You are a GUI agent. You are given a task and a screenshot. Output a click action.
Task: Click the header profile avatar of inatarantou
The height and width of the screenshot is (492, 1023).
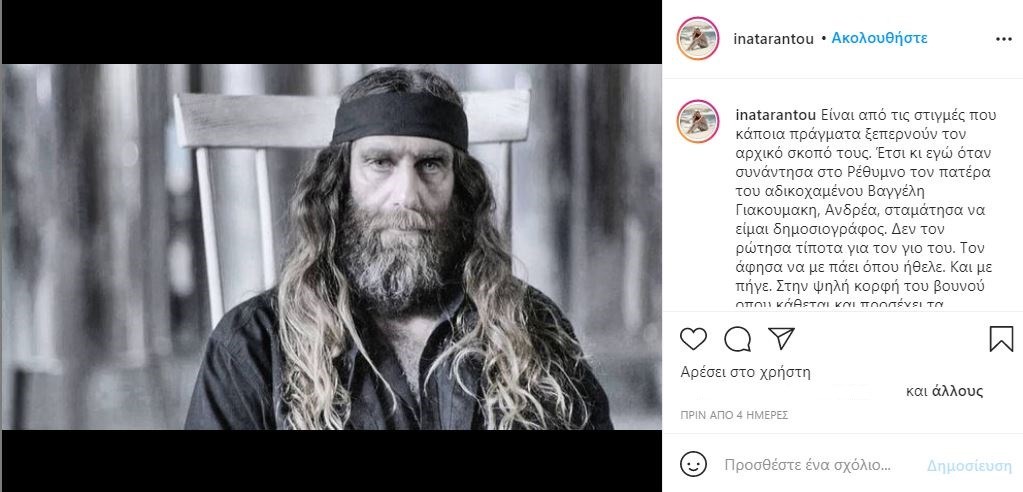tap(698, 39)
